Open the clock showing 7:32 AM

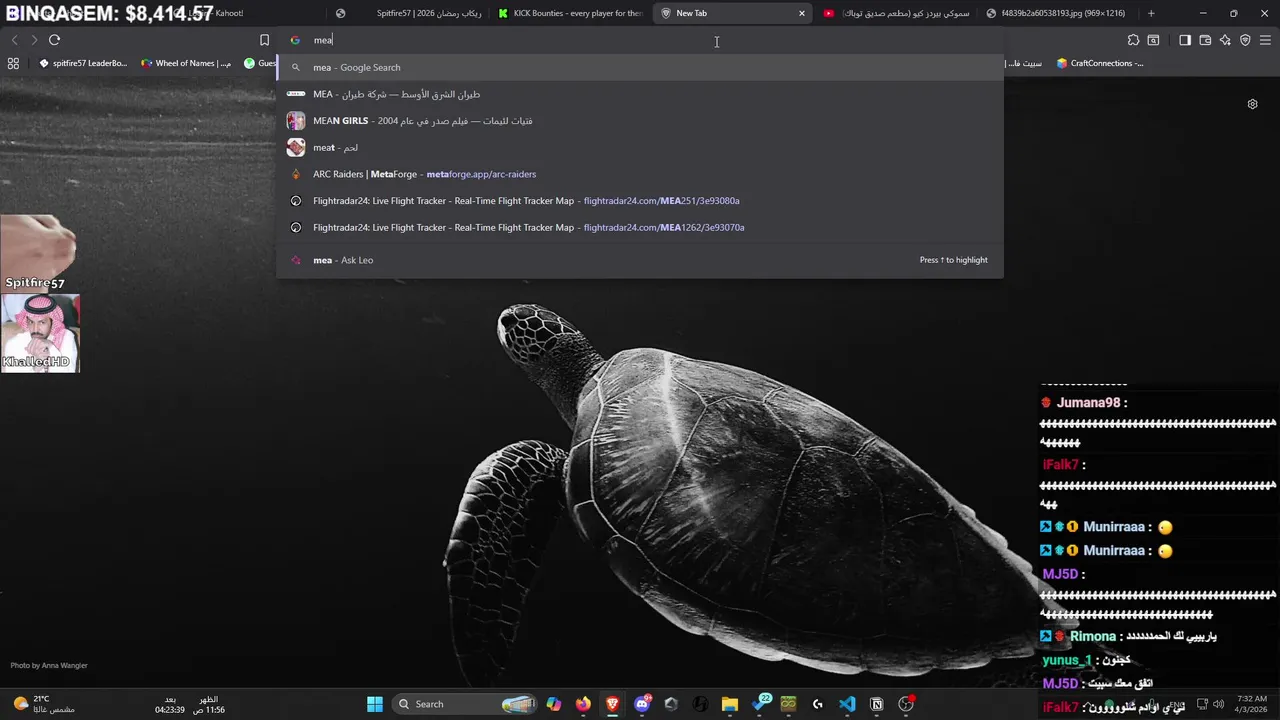(1251, 704)
